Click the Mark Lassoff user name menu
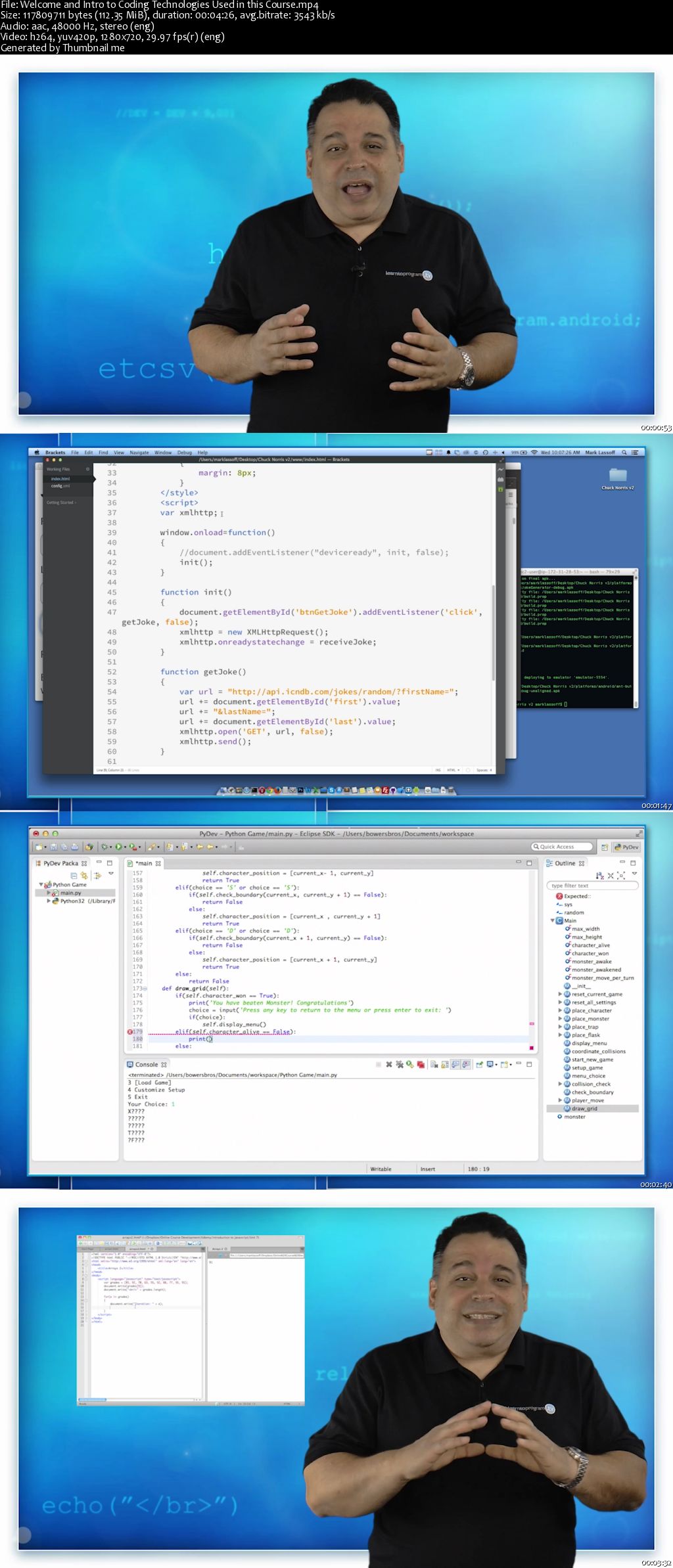Viewport: 673px width, 1568px height. tap(600, 453)
